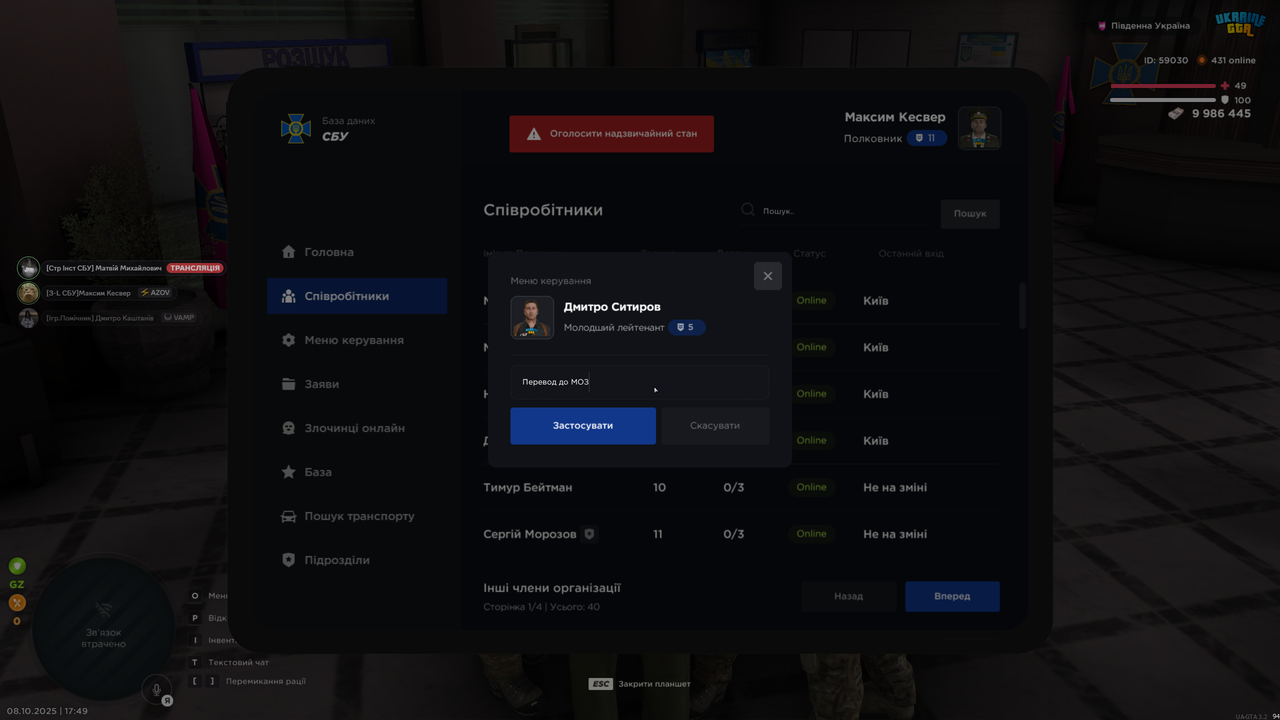Click the ESC Закрити планшет hint
The image size is (1280, 720).
(640, 684)
